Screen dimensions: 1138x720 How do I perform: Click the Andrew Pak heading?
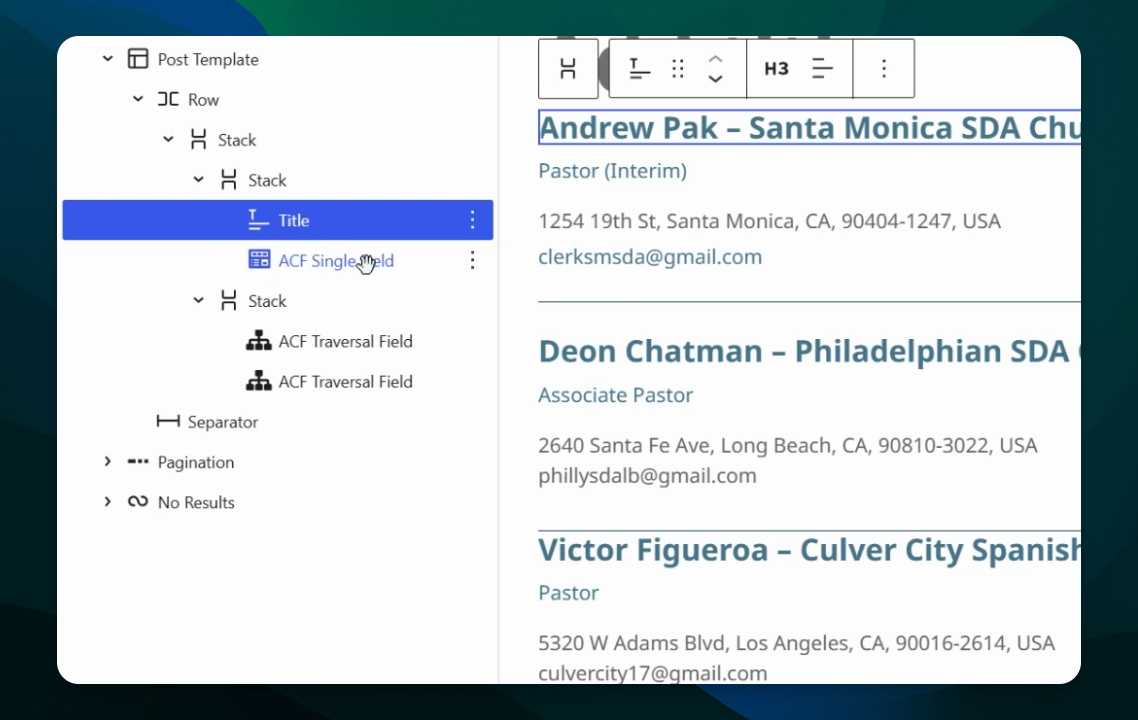[809, 128]
